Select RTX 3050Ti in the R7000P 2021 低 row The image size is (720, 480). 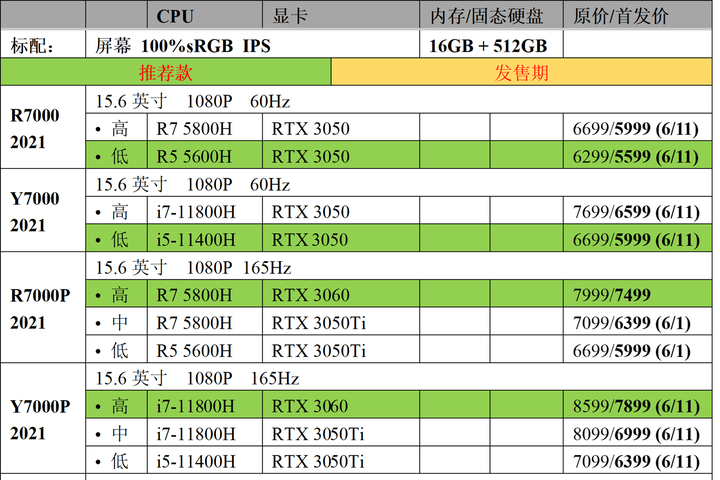319,351
